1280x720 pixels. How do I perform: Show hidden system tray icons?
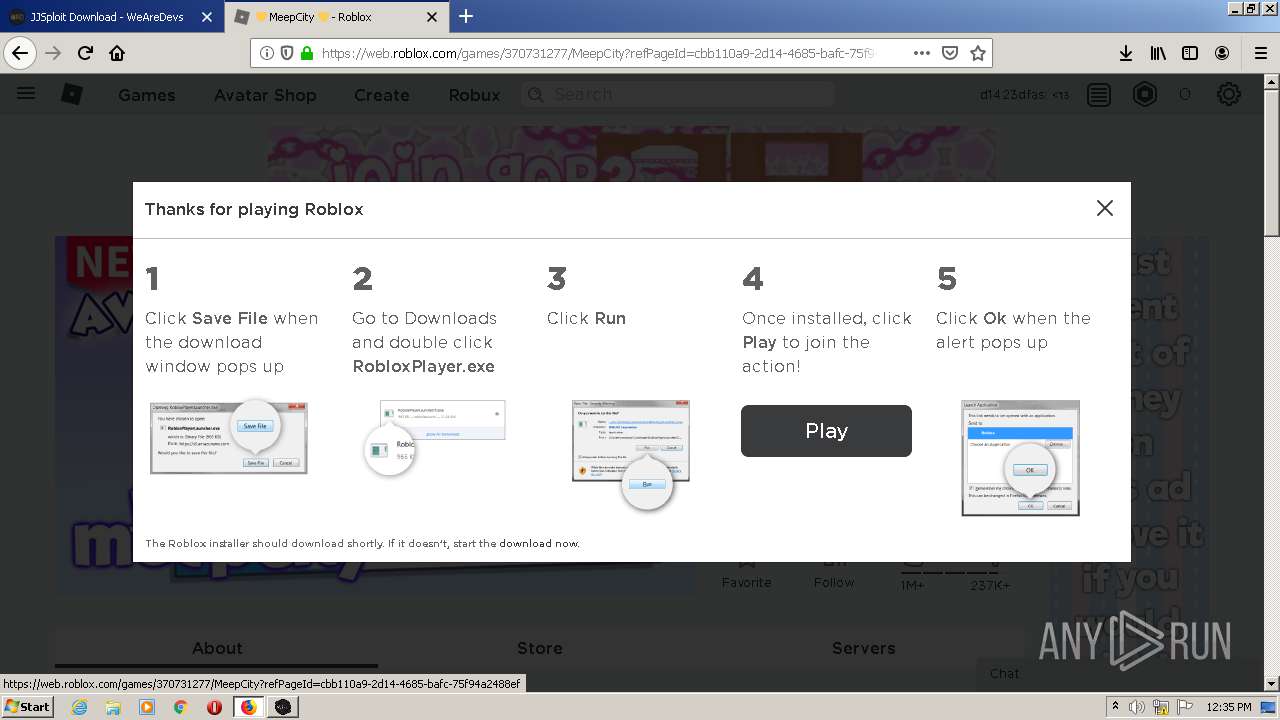point(1115,707)
